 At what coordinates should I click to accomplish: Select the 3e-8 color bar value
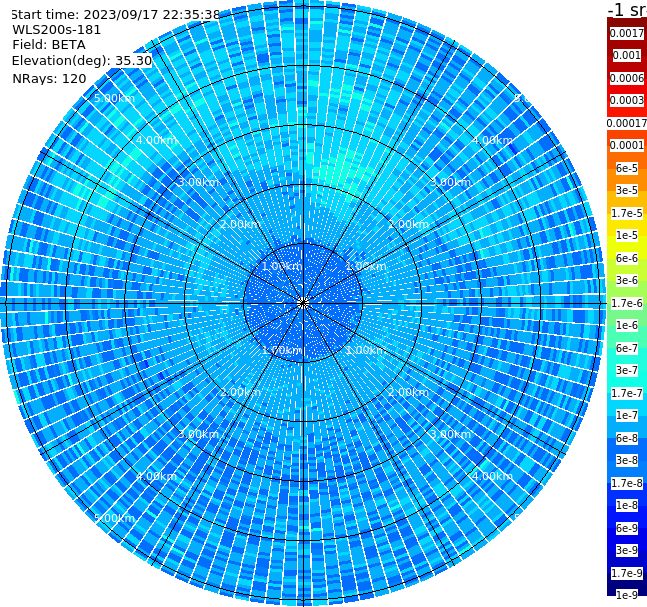tap(627, 460)
